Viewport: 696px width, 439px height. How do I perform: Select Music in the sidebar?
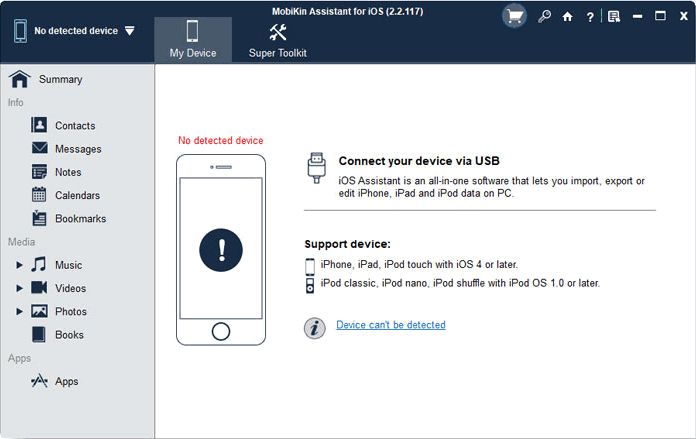[x=68, y=265]
